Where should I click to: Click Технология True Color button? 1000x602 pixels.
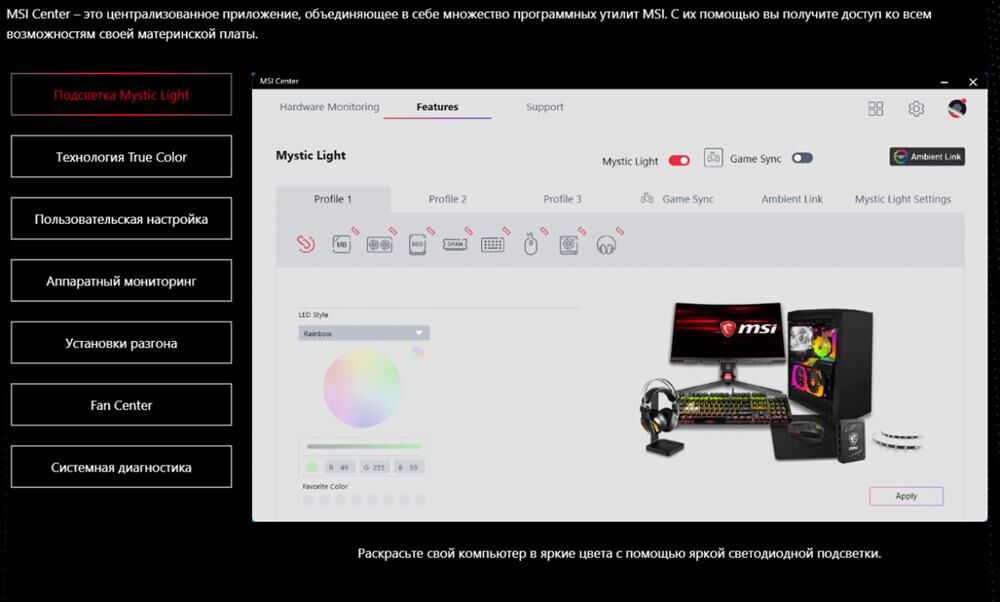[121, 156]
